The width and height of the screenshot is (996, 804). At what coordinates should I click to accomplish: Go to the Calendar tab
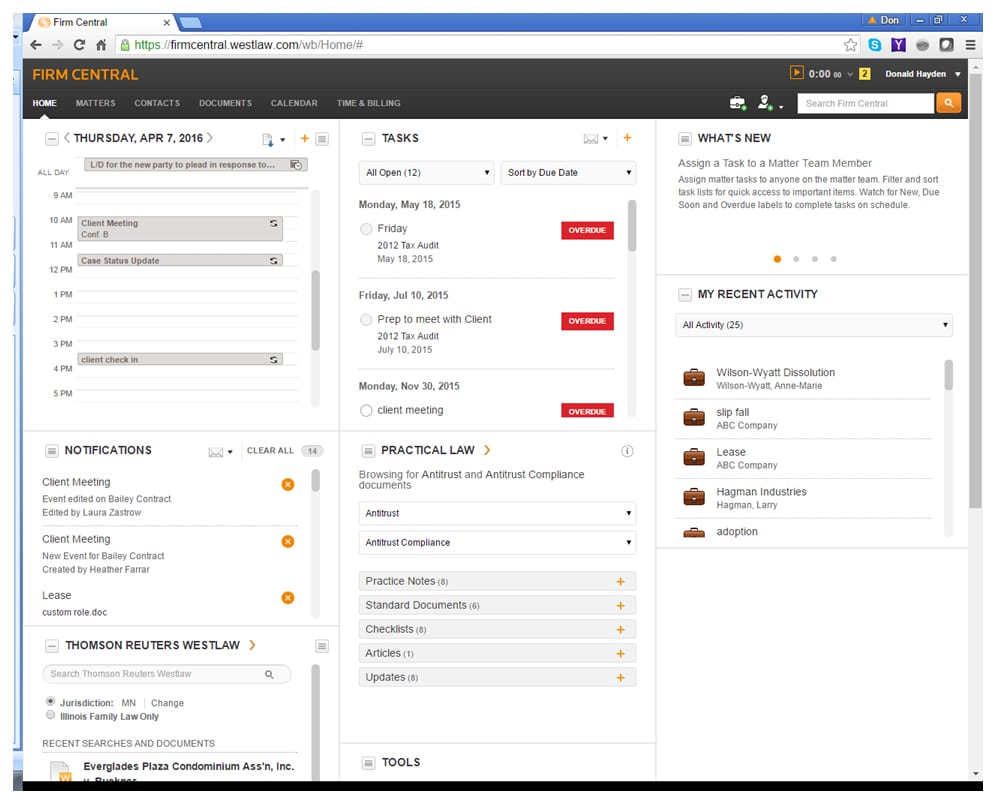pyautogui.click(x=294, y=103)
